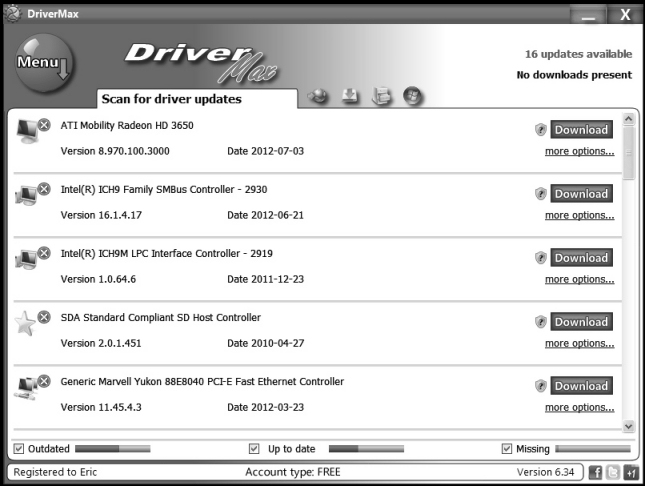645x486 pixels.
Task: Click the driver list scrollbar thumb
Action: click(x=628, y=153)
